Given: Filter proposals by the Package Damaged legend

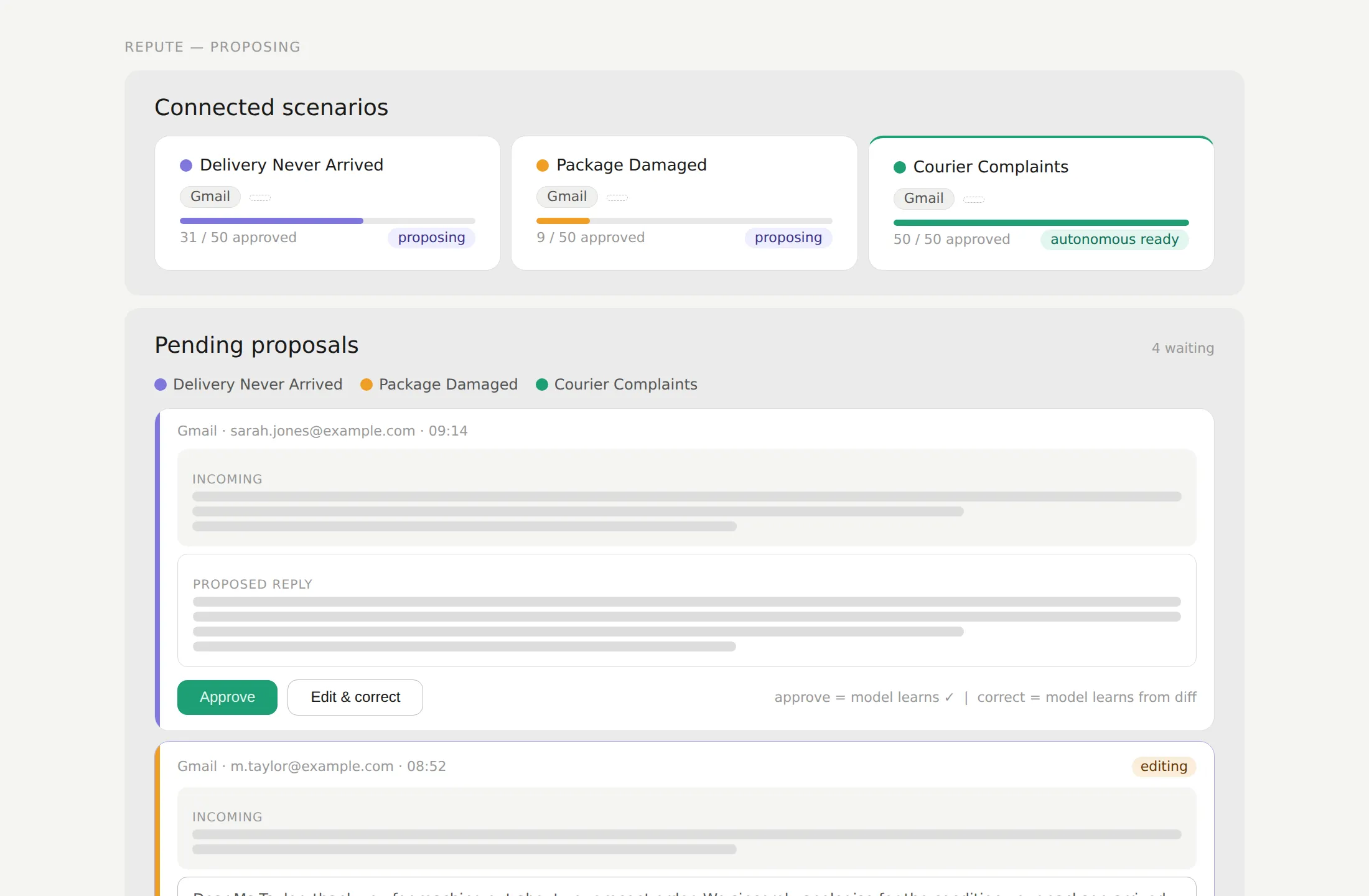Looking at the screenshot, I should tap(439, 385).
